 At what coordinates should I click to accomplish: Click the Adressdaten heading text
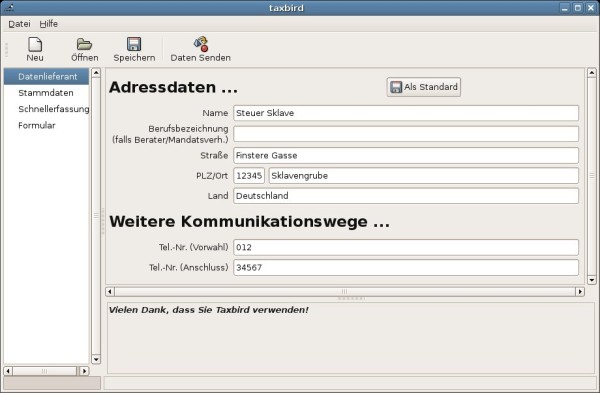click(x=173, y=87)
